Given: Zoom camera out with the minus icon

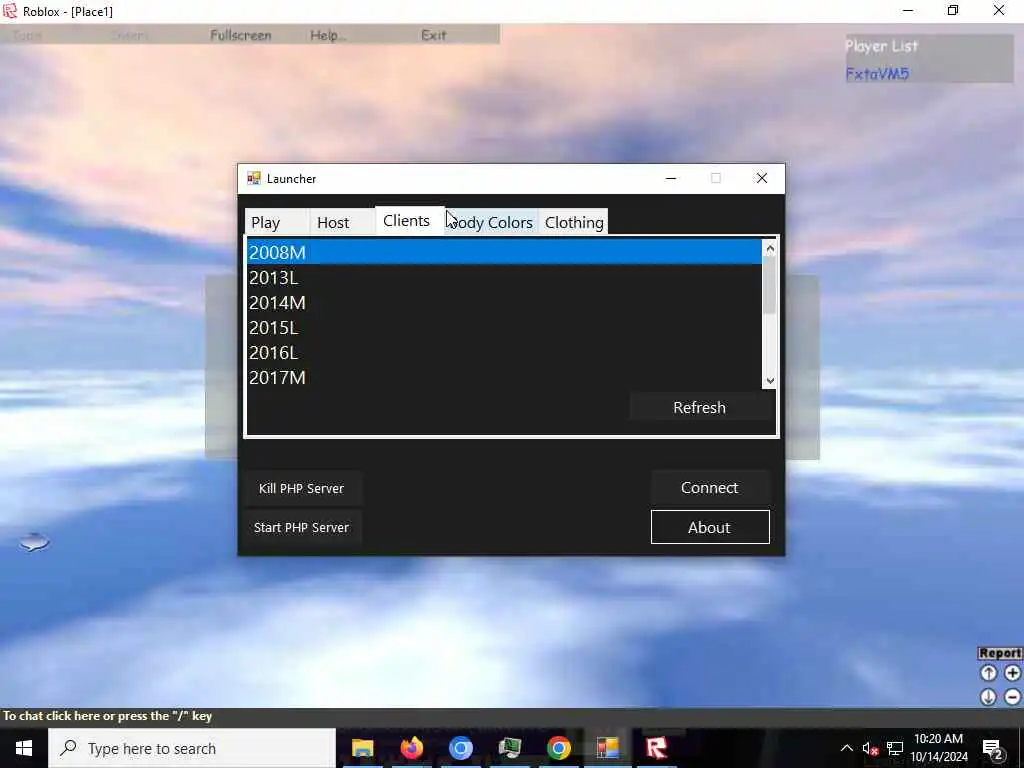Looking at the screenshot, I should pyautogui.click(x=1012, y=697).
